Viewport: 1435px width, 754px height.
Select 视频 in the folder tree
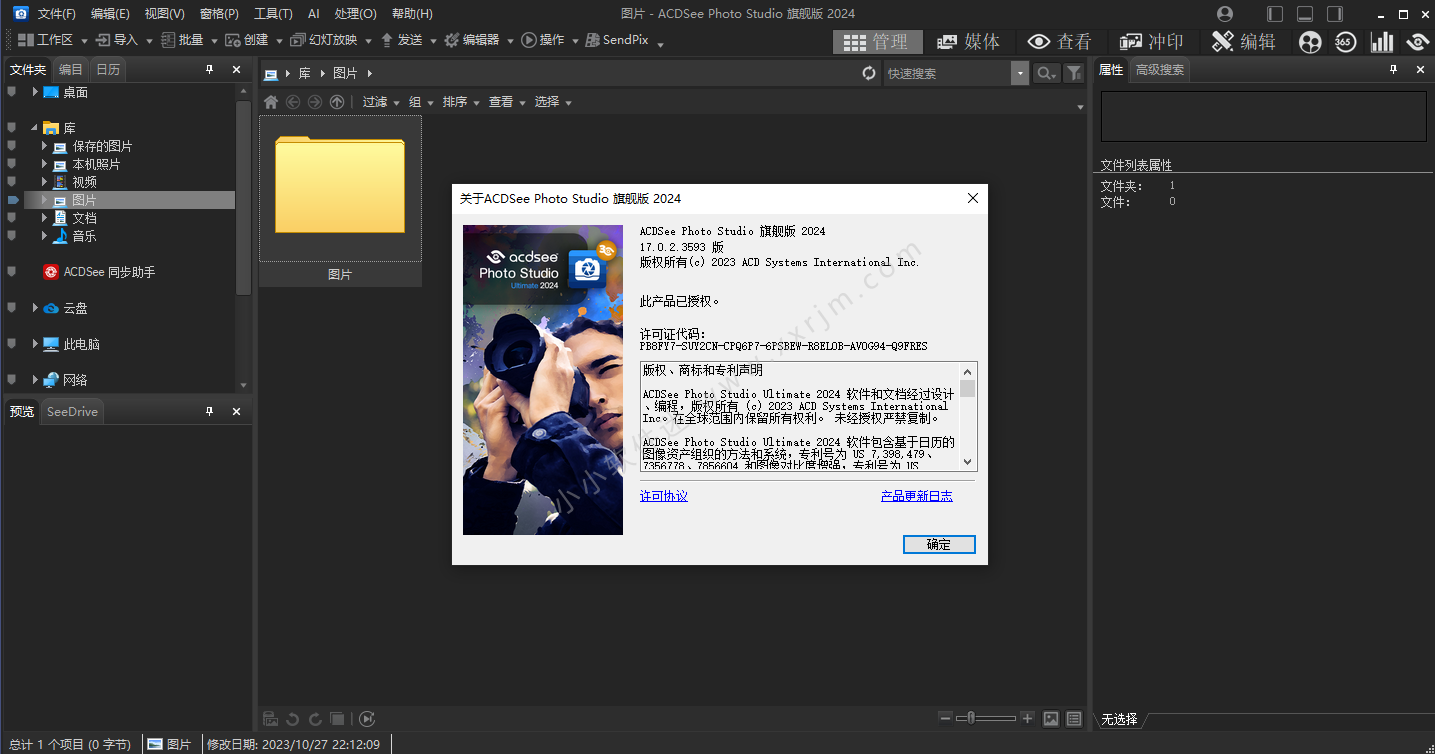(x=84, y=182)
